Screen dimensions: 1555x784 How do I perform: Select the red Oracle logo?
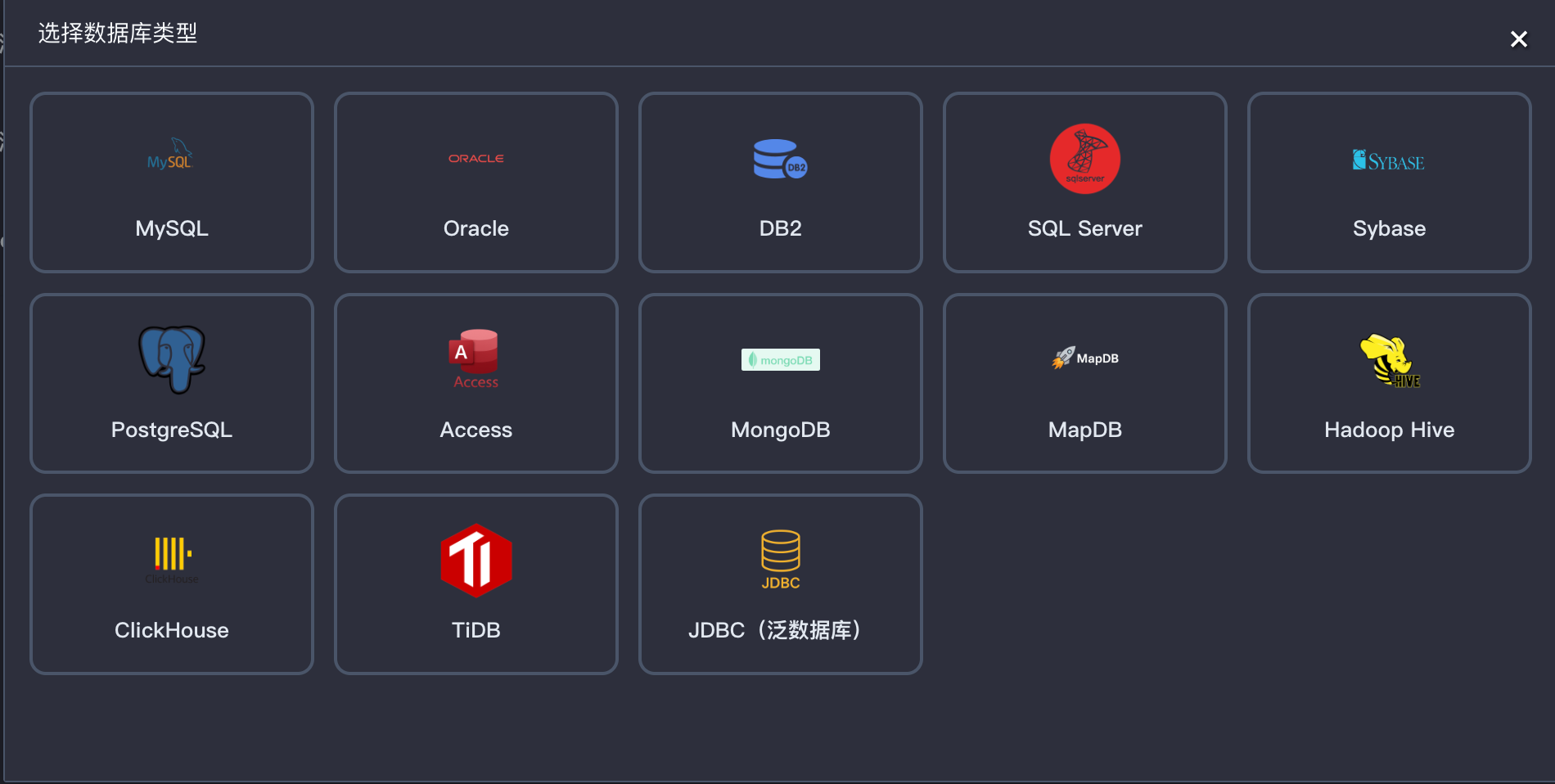click(x=476, y=158)
